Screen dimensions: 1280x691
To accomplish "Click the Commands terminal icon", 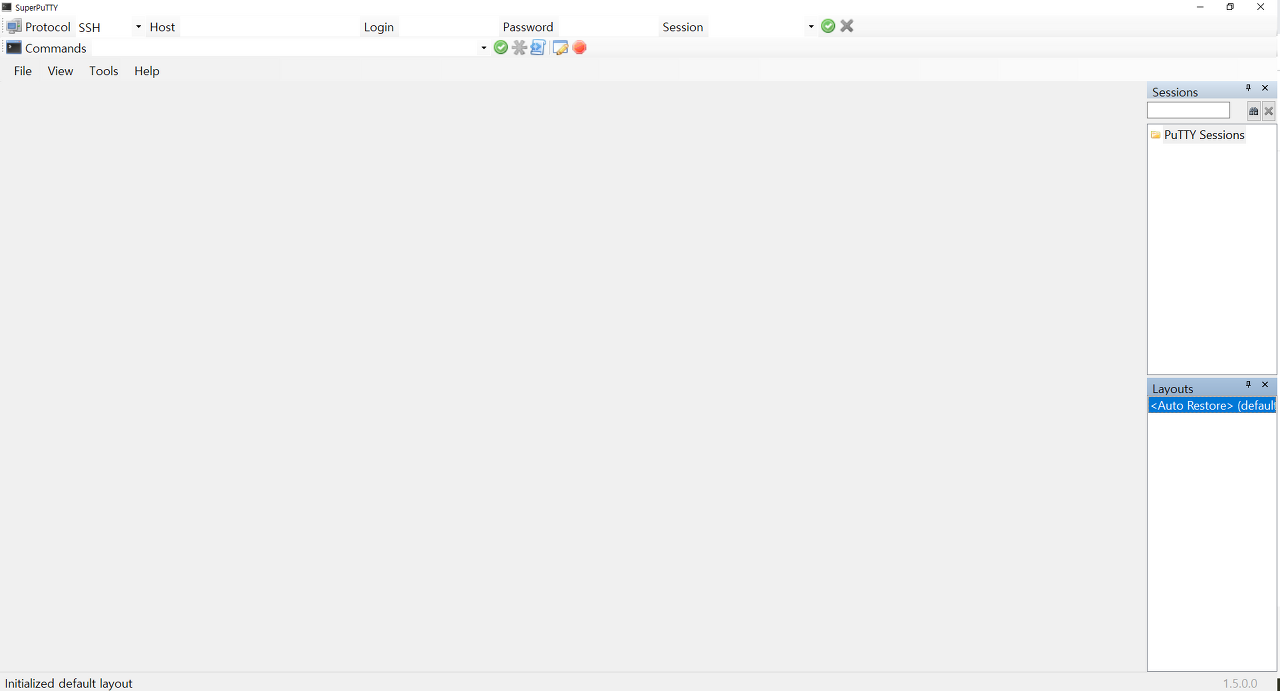I will click(14, 48).
